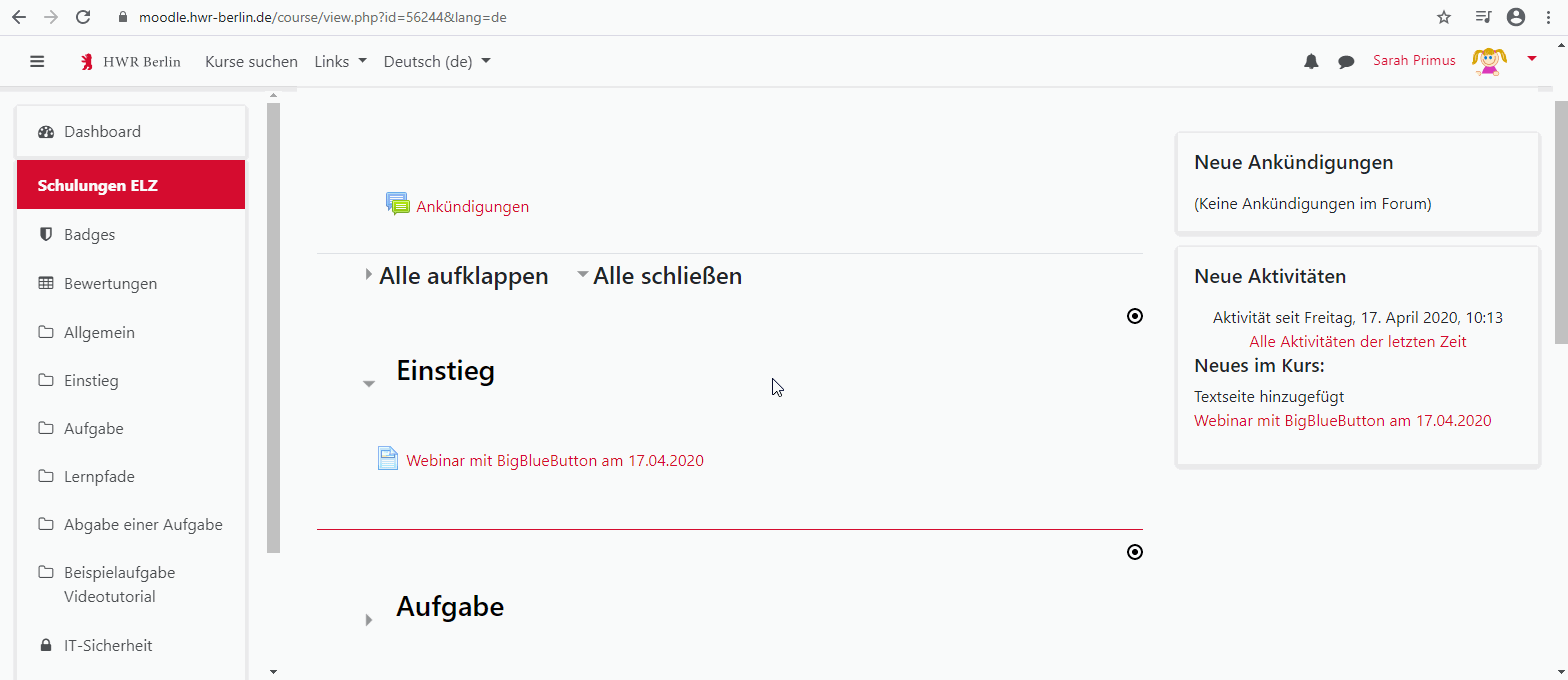Viewport: 1568px width, 680px height.
Task: Toggle the Aufgabe section focus radio button
Action: click(x=1134, y=552)
